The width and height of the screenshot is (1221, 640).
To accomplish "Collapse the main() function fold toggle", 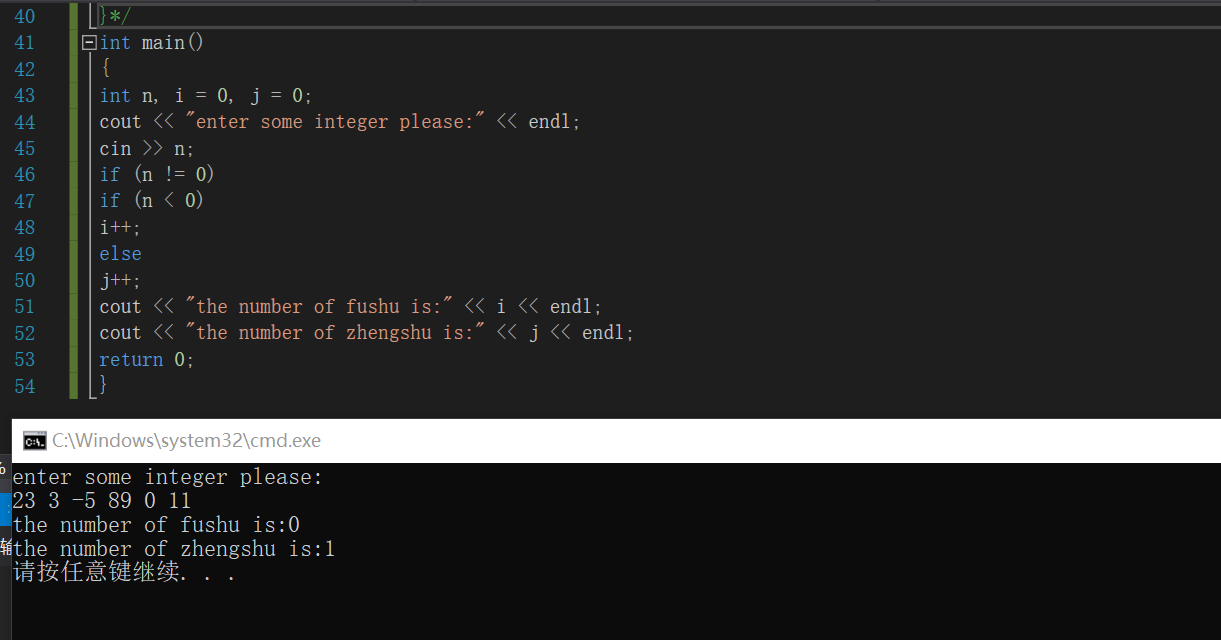I will pos(89,43).
